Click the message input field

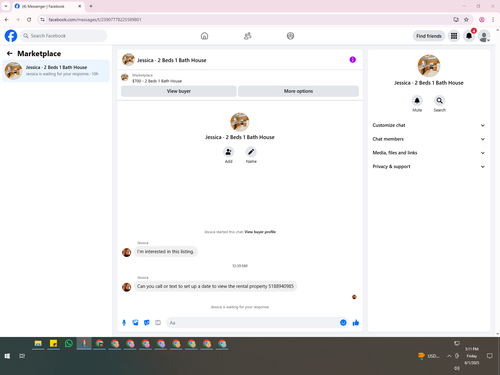pos(253,323)
